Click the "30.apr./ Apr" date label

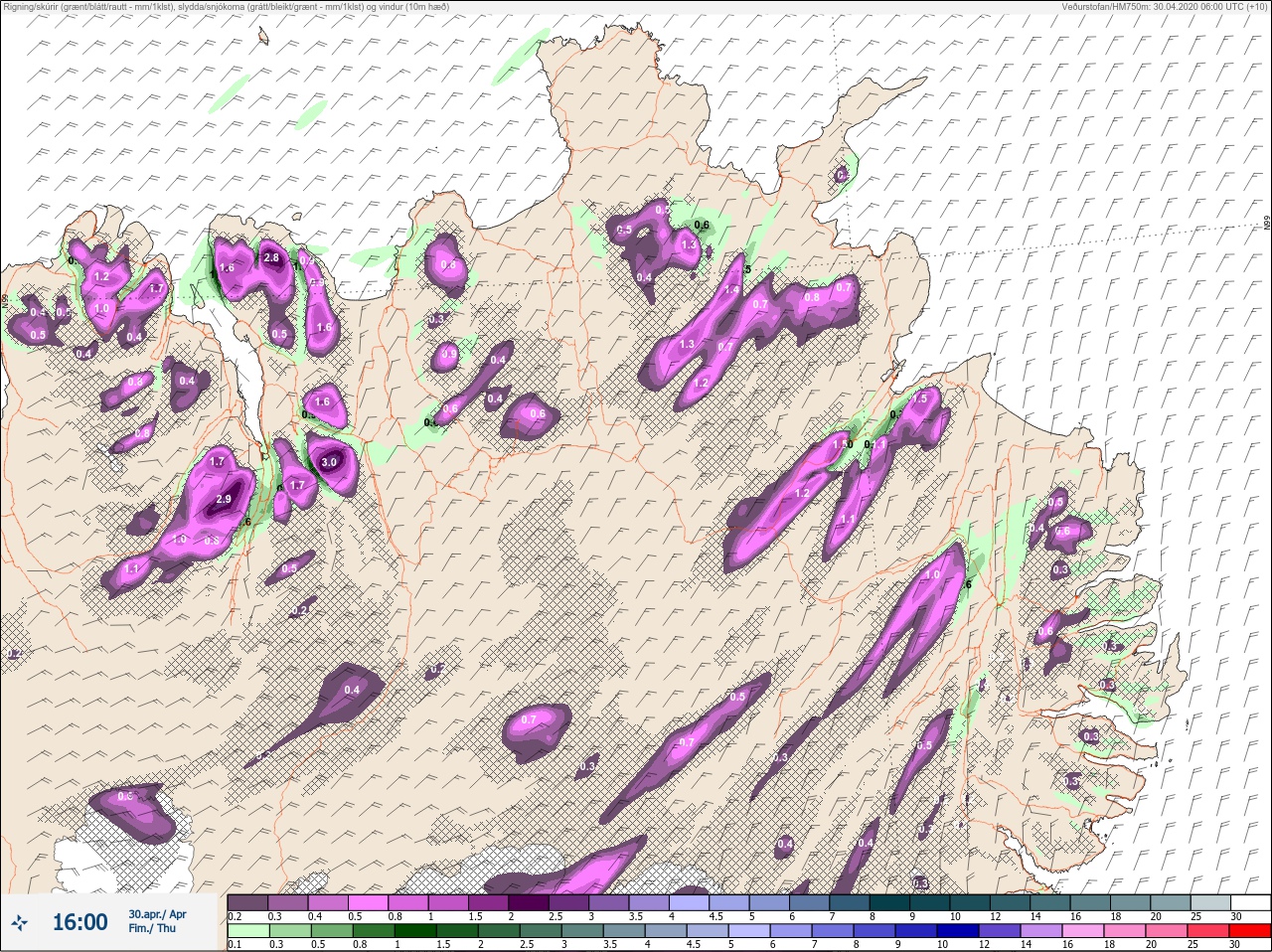157,913
